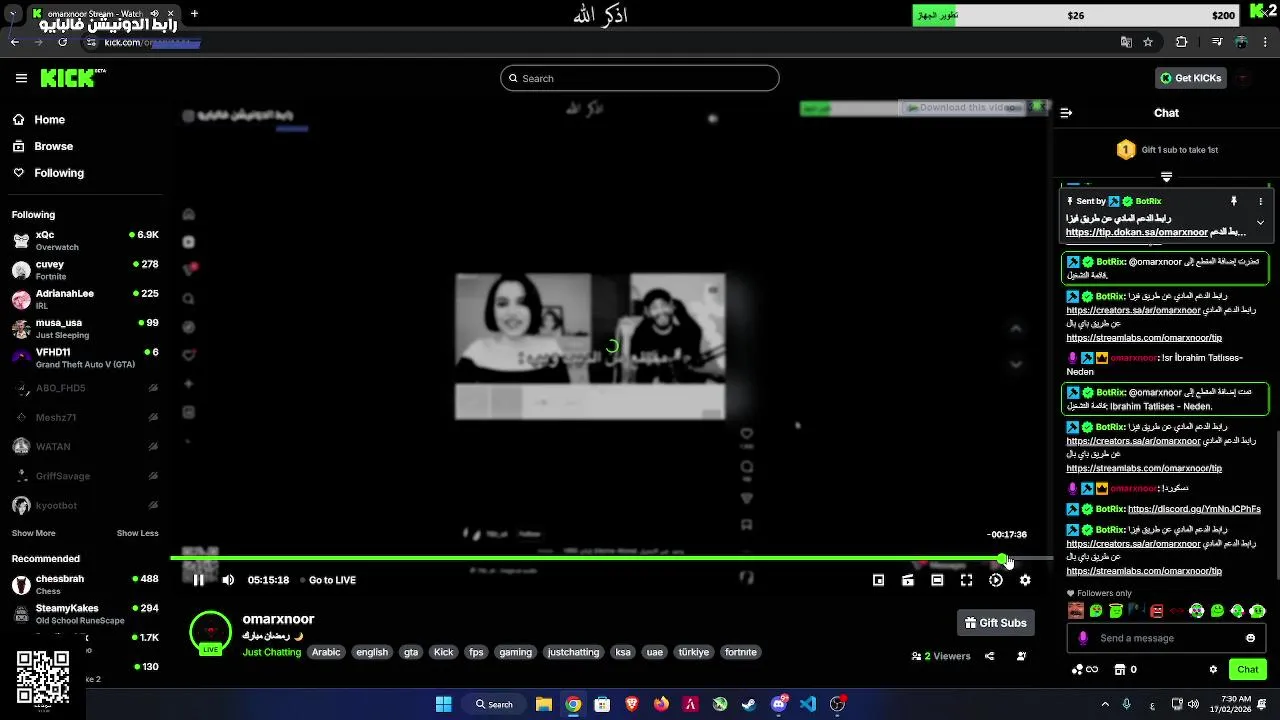The width and height of the screenshot is (1280, 720).
Task: Expand list with Show More
Action: pos(34,533)
